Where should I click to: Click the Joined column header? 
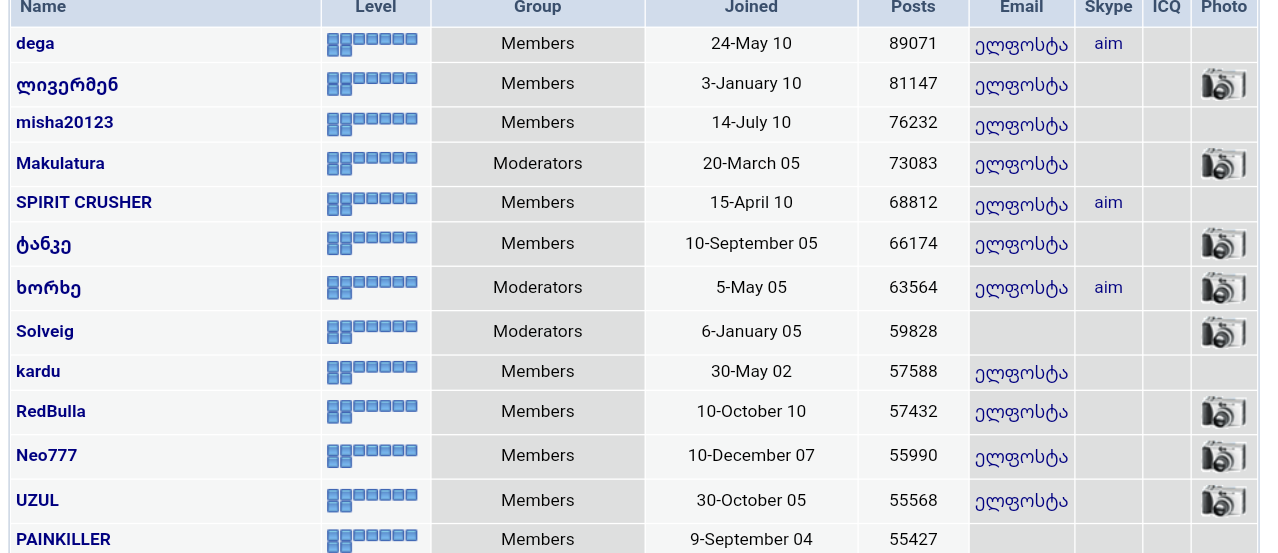(x=751, y=8)
